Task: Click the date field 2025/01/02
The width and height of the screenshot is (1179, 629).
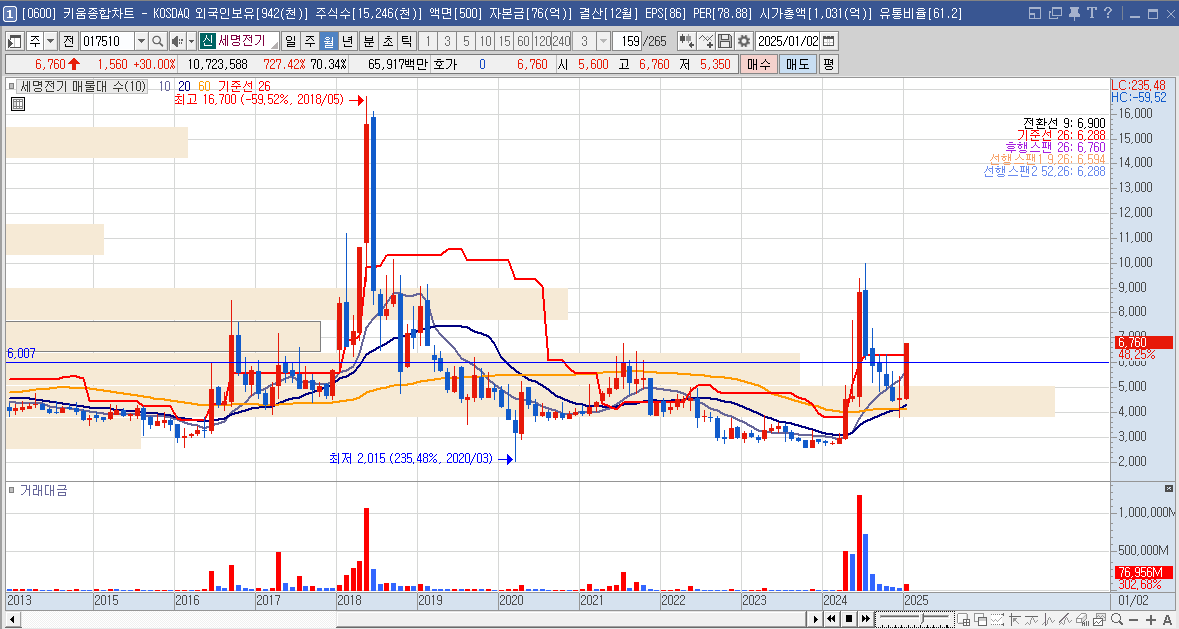Action: tap(788, 41)
